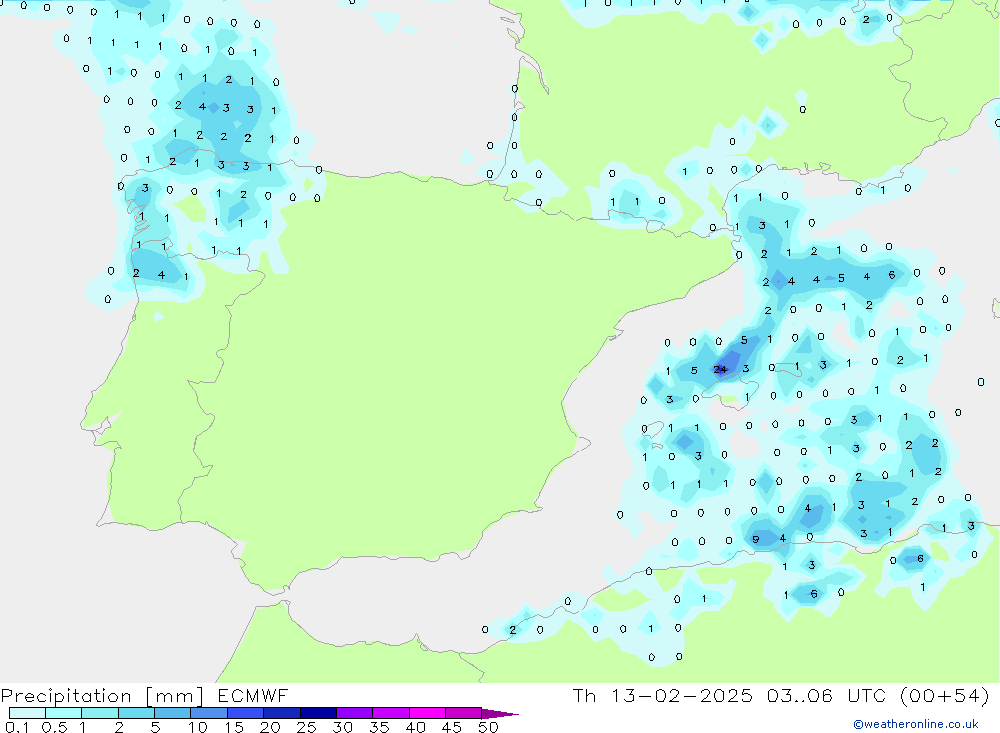
Task: Click the date '13-02-2025' in the caption
Action: coord(681,695)
